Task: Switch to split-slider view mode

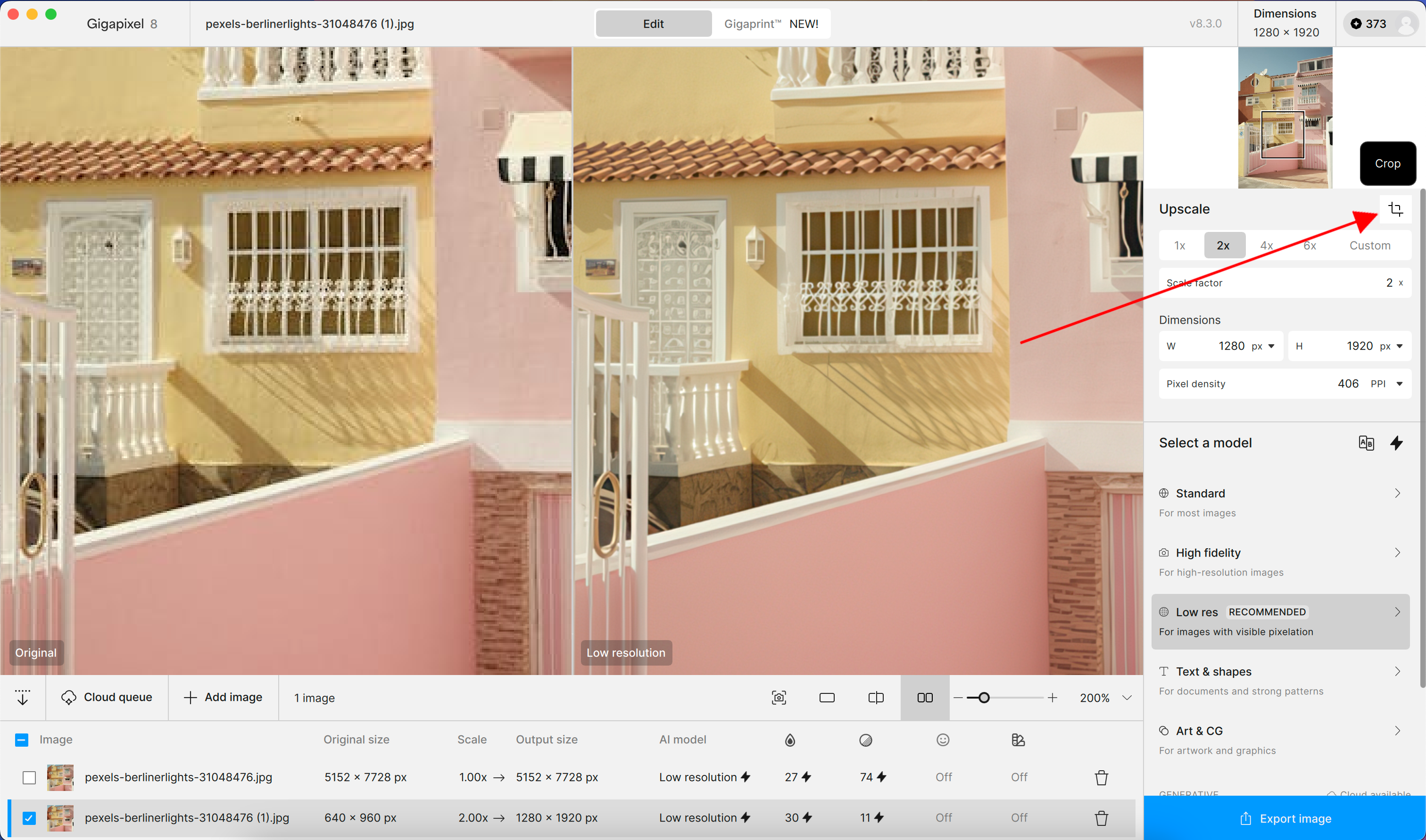Action: pos(875,697)
